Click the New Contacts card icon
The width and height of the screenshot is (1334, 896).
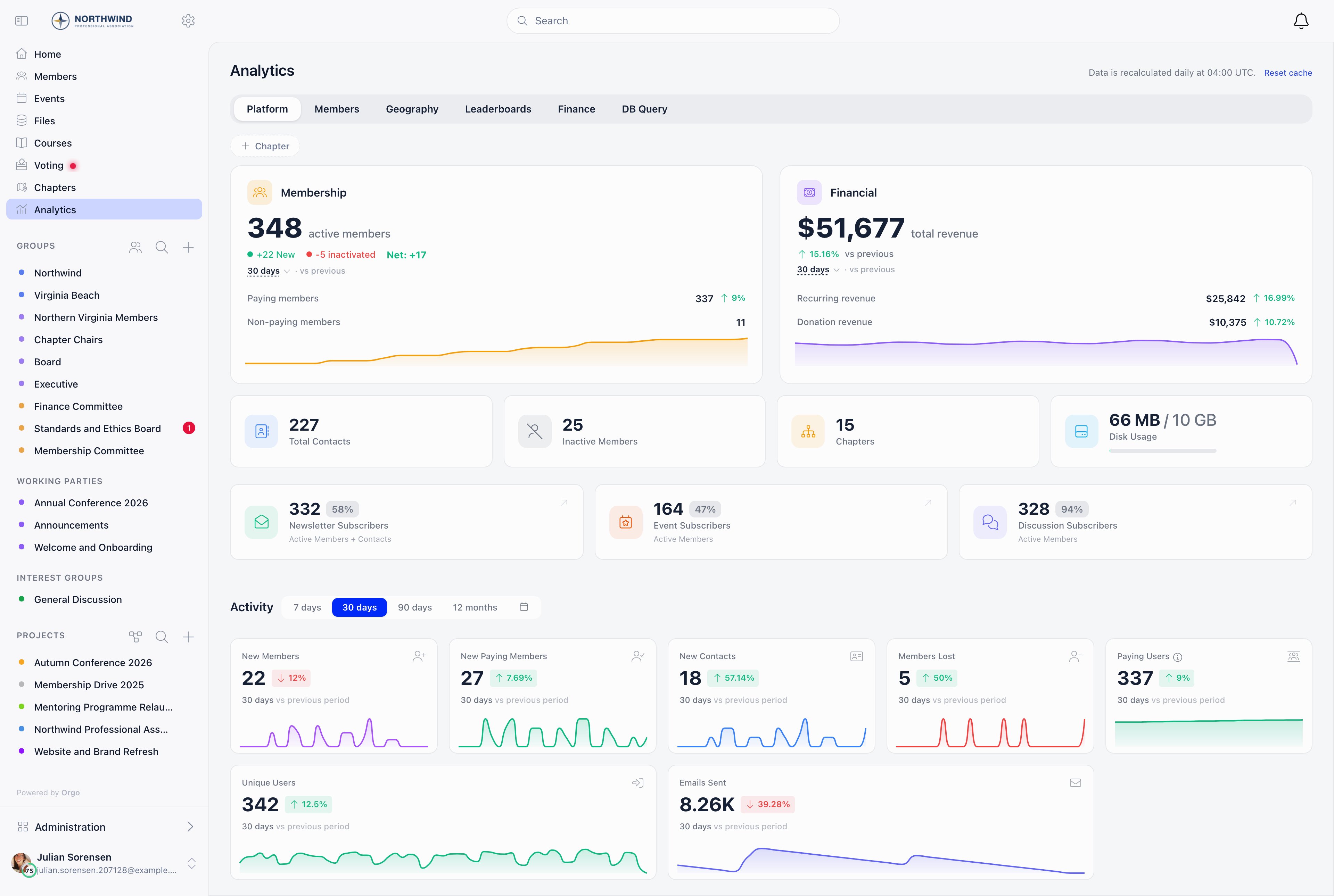[856, 657]
